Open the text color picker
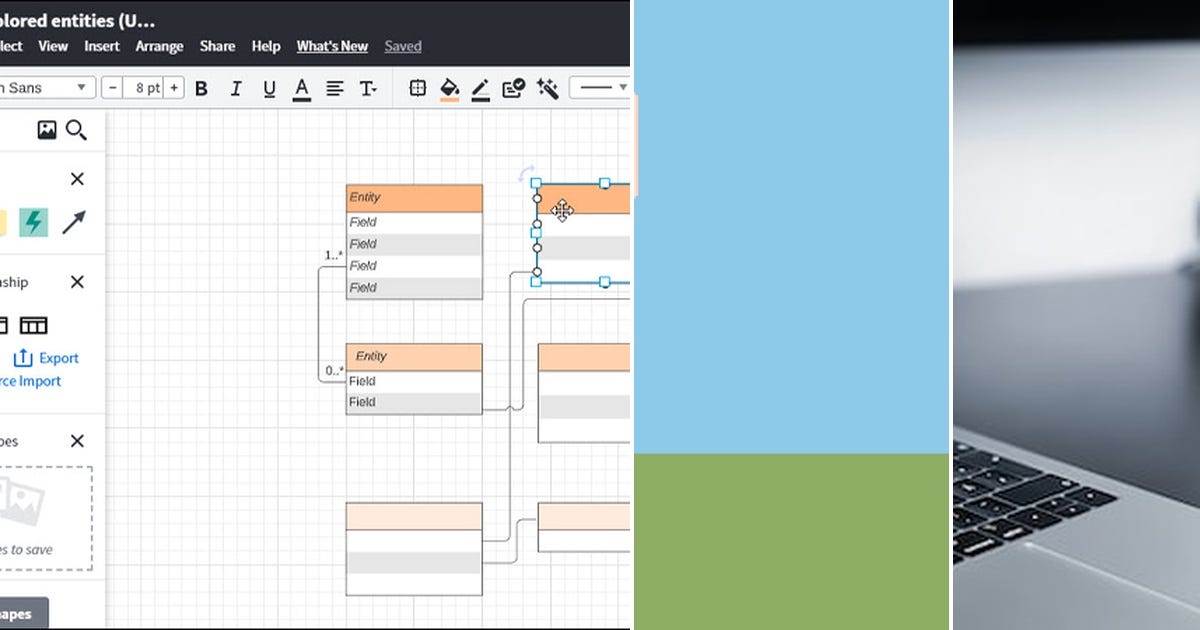 [302, 89]
